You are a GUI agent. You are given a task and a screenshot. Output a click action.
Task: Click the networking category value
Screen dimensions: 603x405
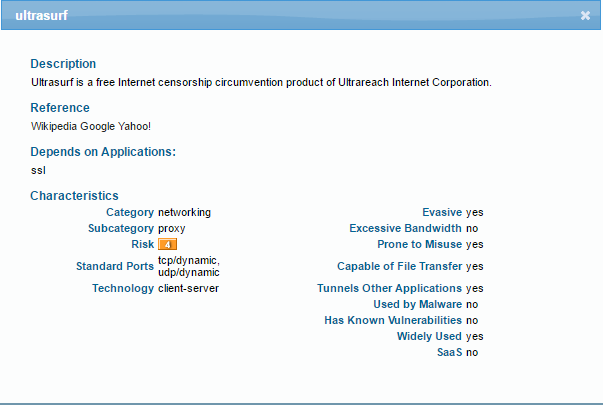[x=184, y=212]
